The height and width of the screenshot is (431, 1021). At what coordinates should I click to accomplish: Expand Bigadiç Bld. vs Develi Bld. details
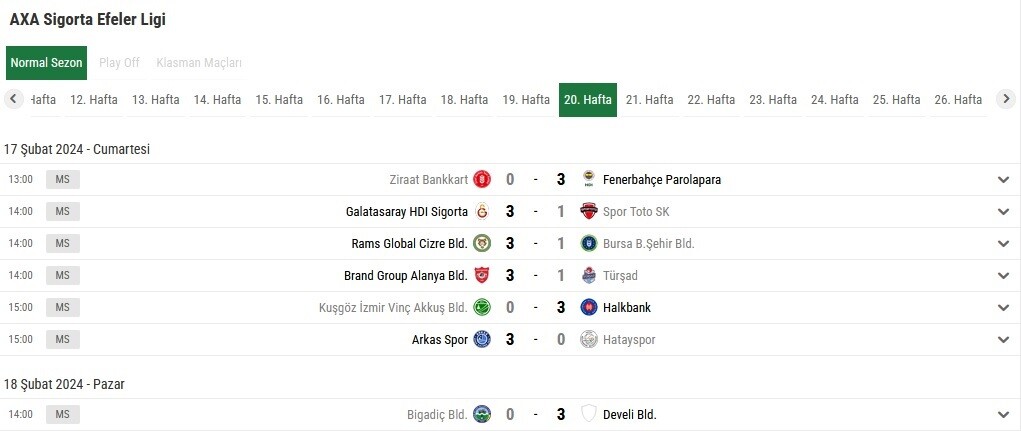coord(1003,415)
